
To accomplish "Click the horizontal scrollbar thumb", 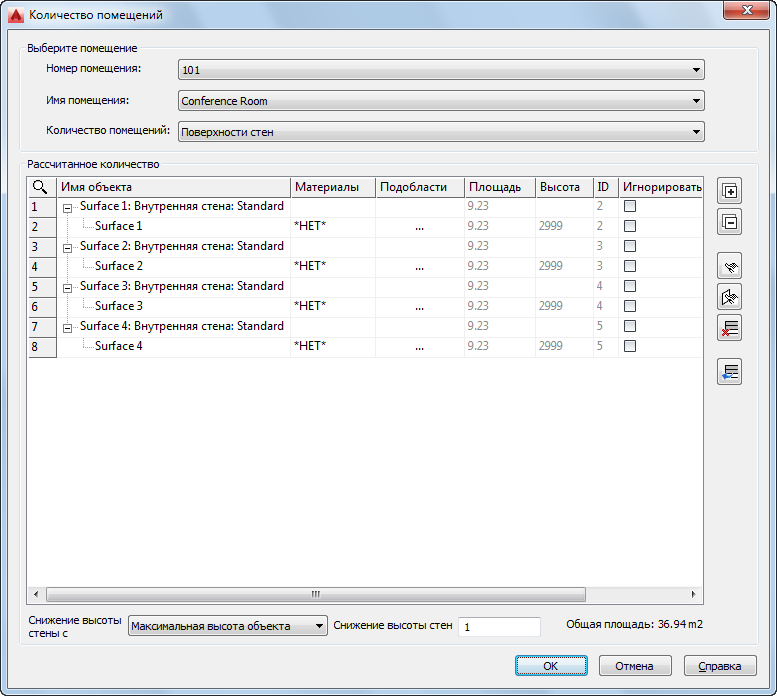I will coord(316,594).
